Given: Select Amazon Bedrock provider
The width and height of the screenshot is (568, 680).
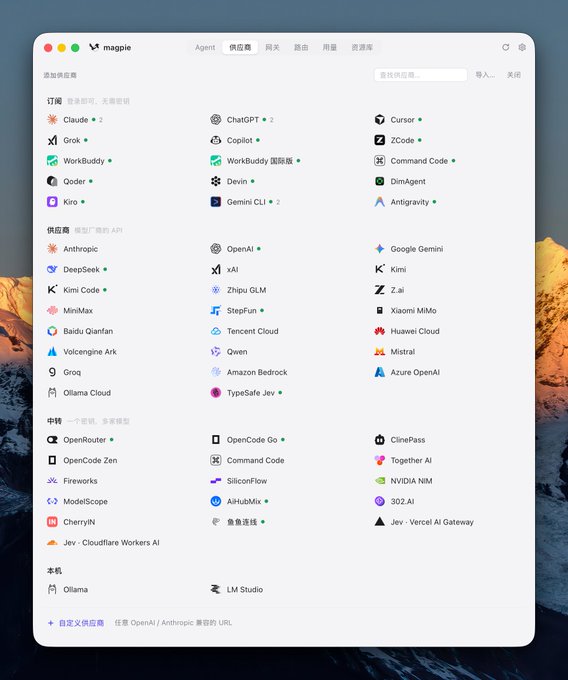Looking at the screenshot, I should click(249, 372).
